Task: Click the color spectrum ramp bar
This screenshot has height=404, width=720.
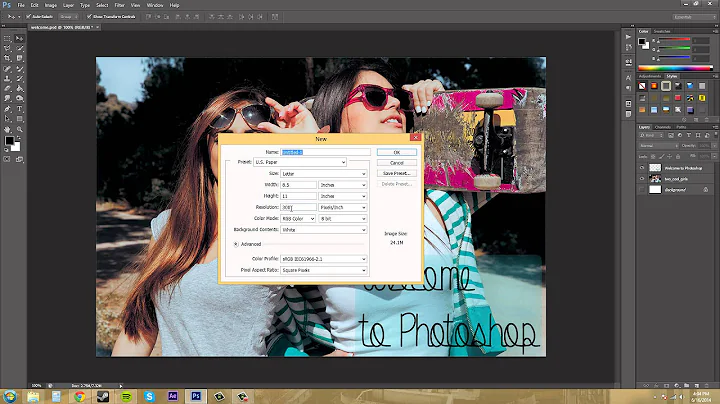Action: click(x=675, y=68)
